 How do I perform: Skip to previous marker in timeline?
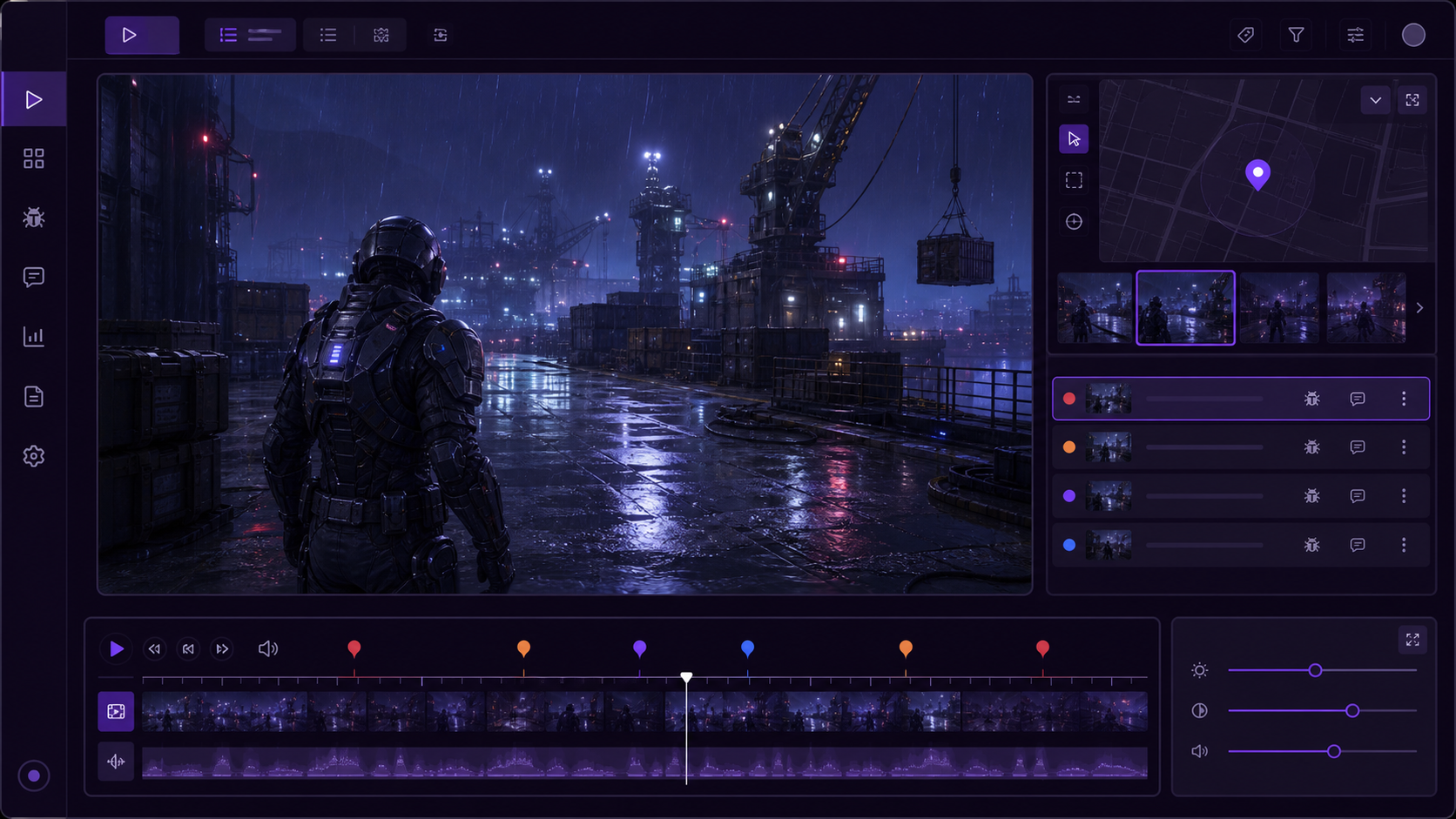(x=188, y=648)
